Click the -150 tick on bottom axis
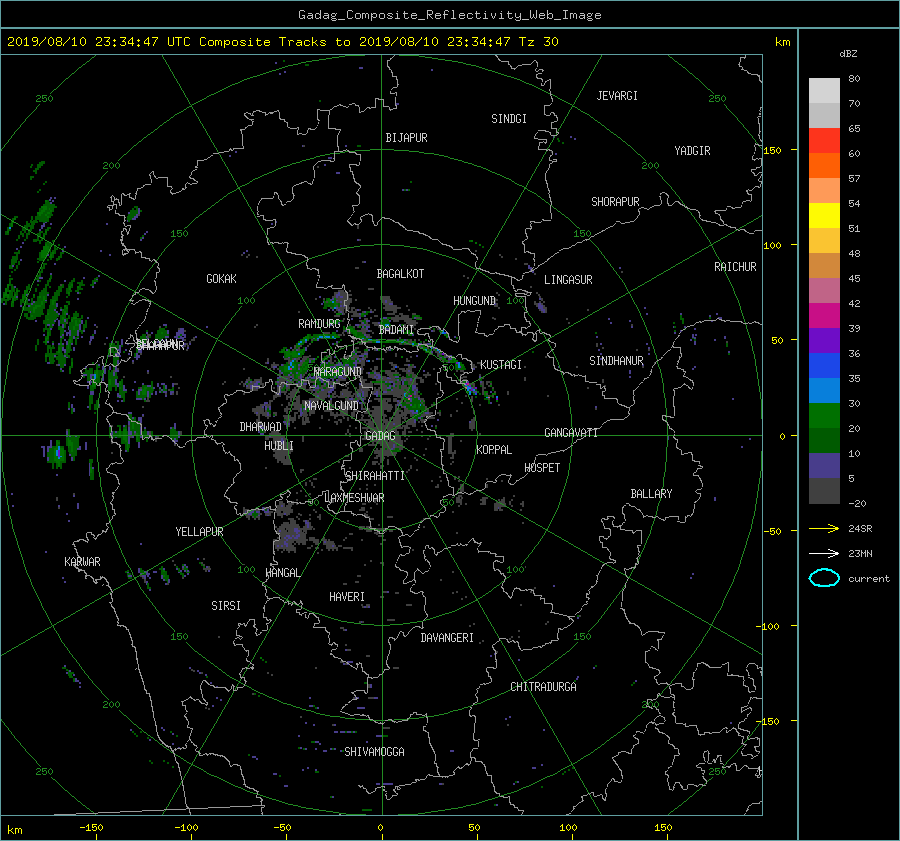 [x=91, y=828]
